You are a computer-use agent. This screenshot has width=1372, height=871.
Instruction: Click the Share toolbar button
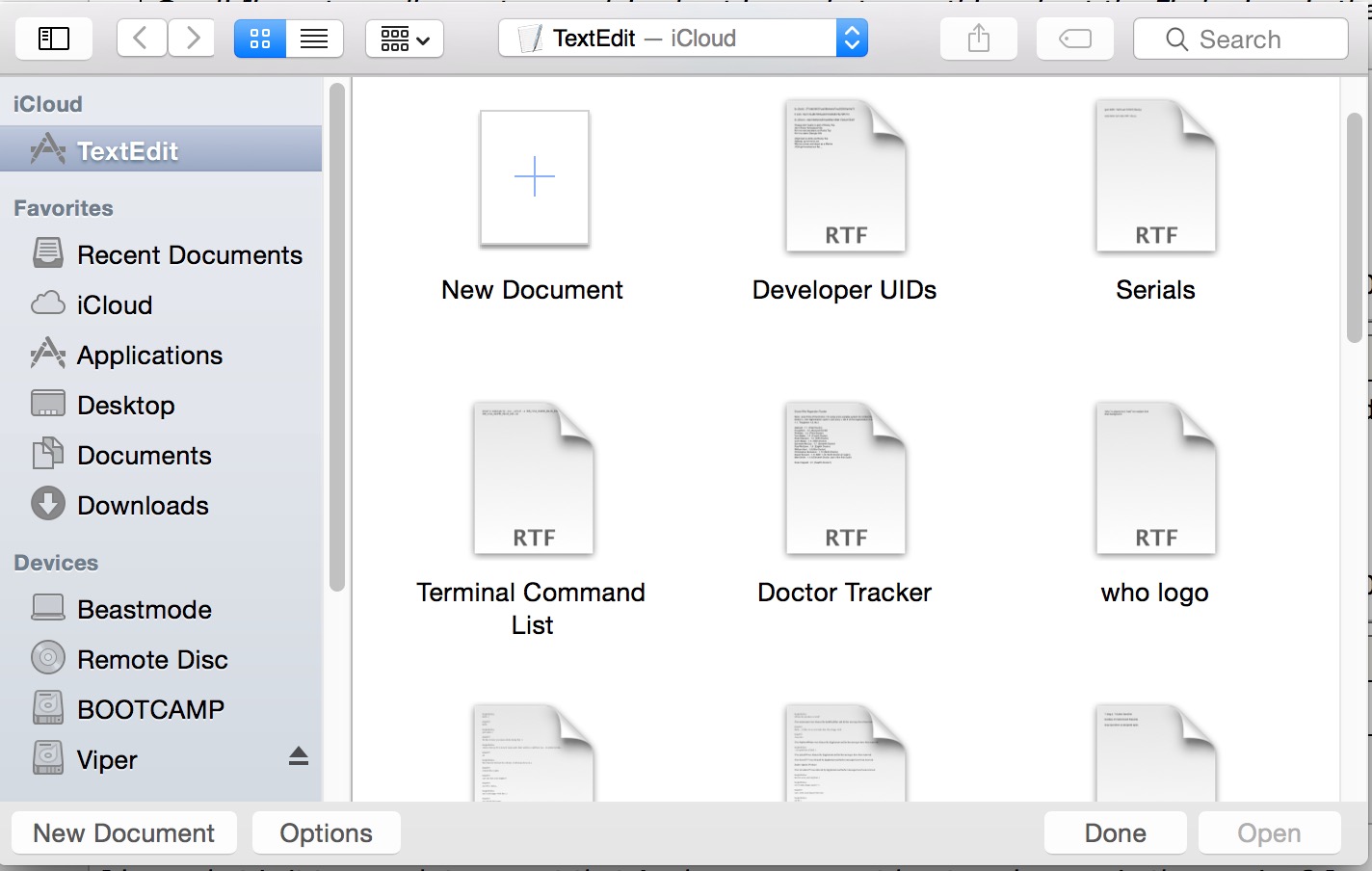[978, 39]
